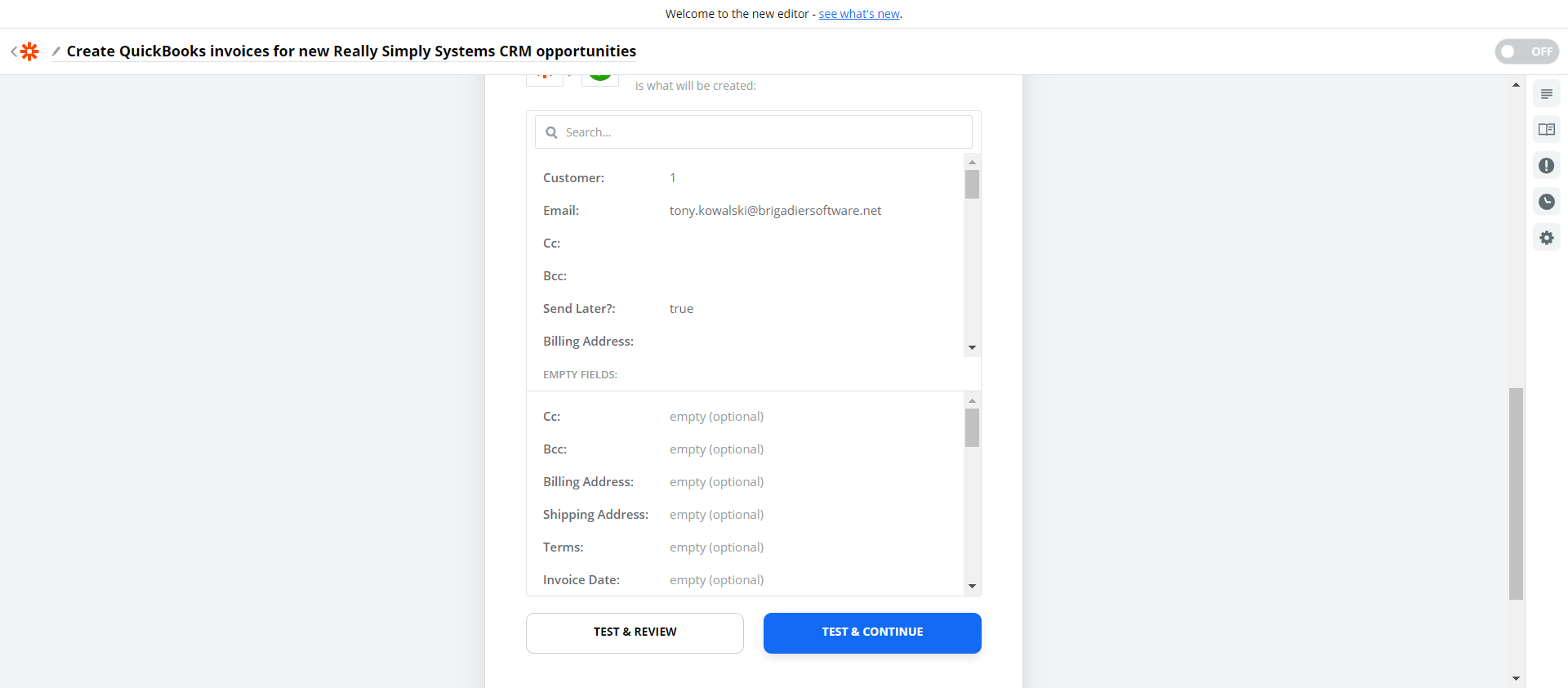
Task: Click the down arrow of the empty fields list scrollbar
Action: 972,586
